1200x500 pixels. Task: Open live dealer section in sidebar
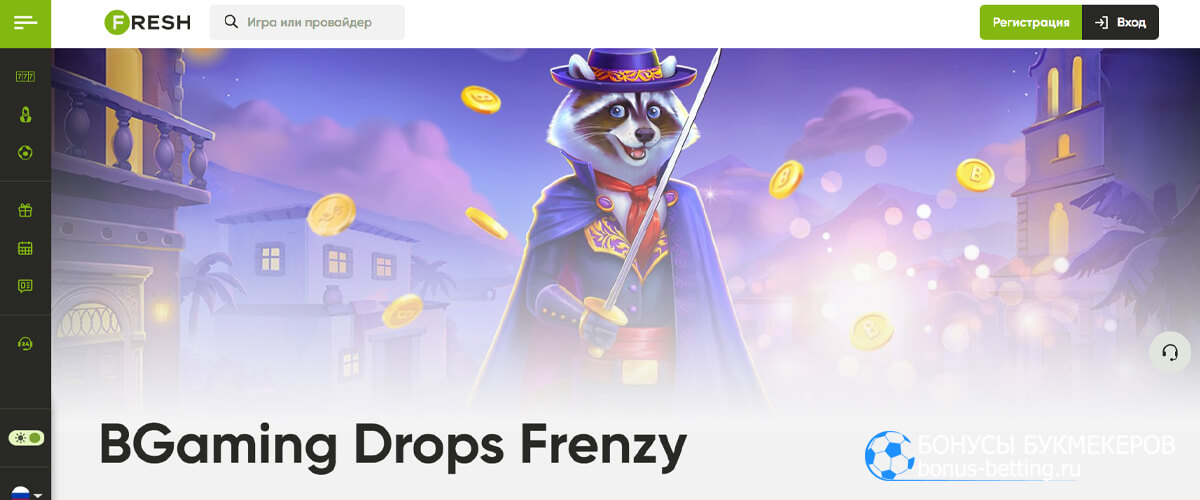(25, 114)
